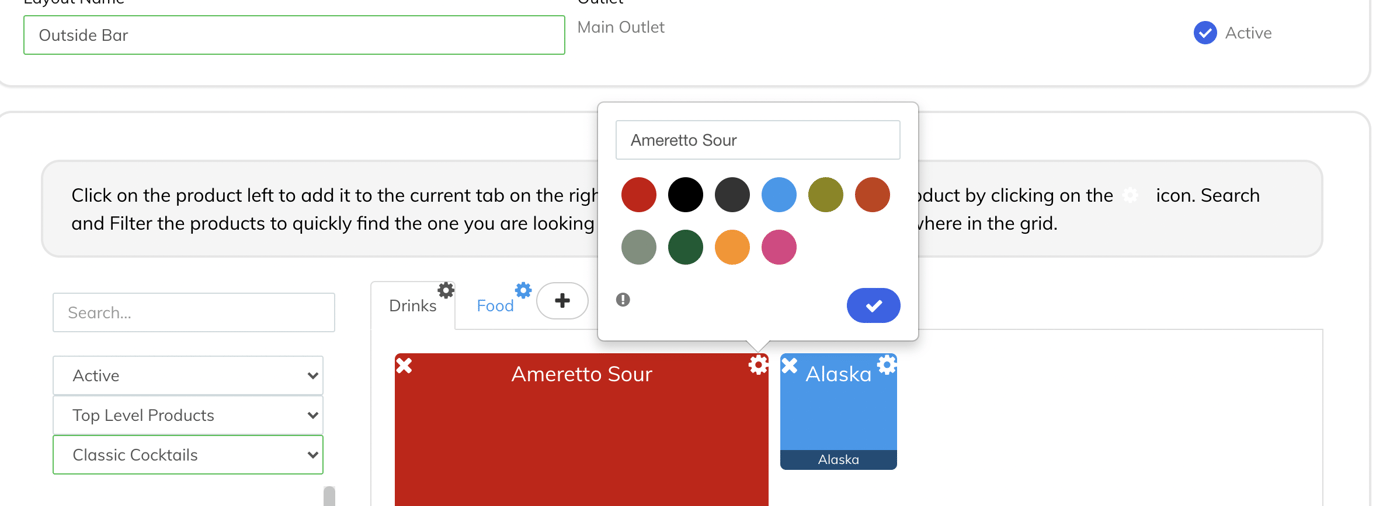
Task: Choose the orange color swatch
Action: point(732,247)
